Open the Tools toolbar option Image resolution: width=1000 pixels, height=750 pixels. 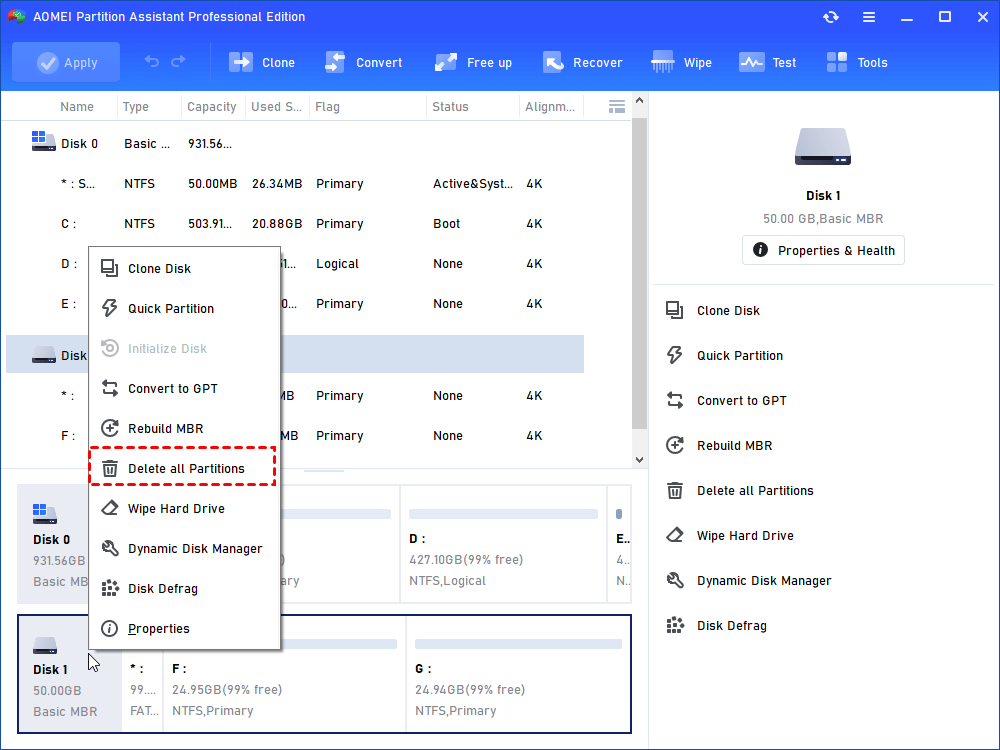[x=857, y=62]
